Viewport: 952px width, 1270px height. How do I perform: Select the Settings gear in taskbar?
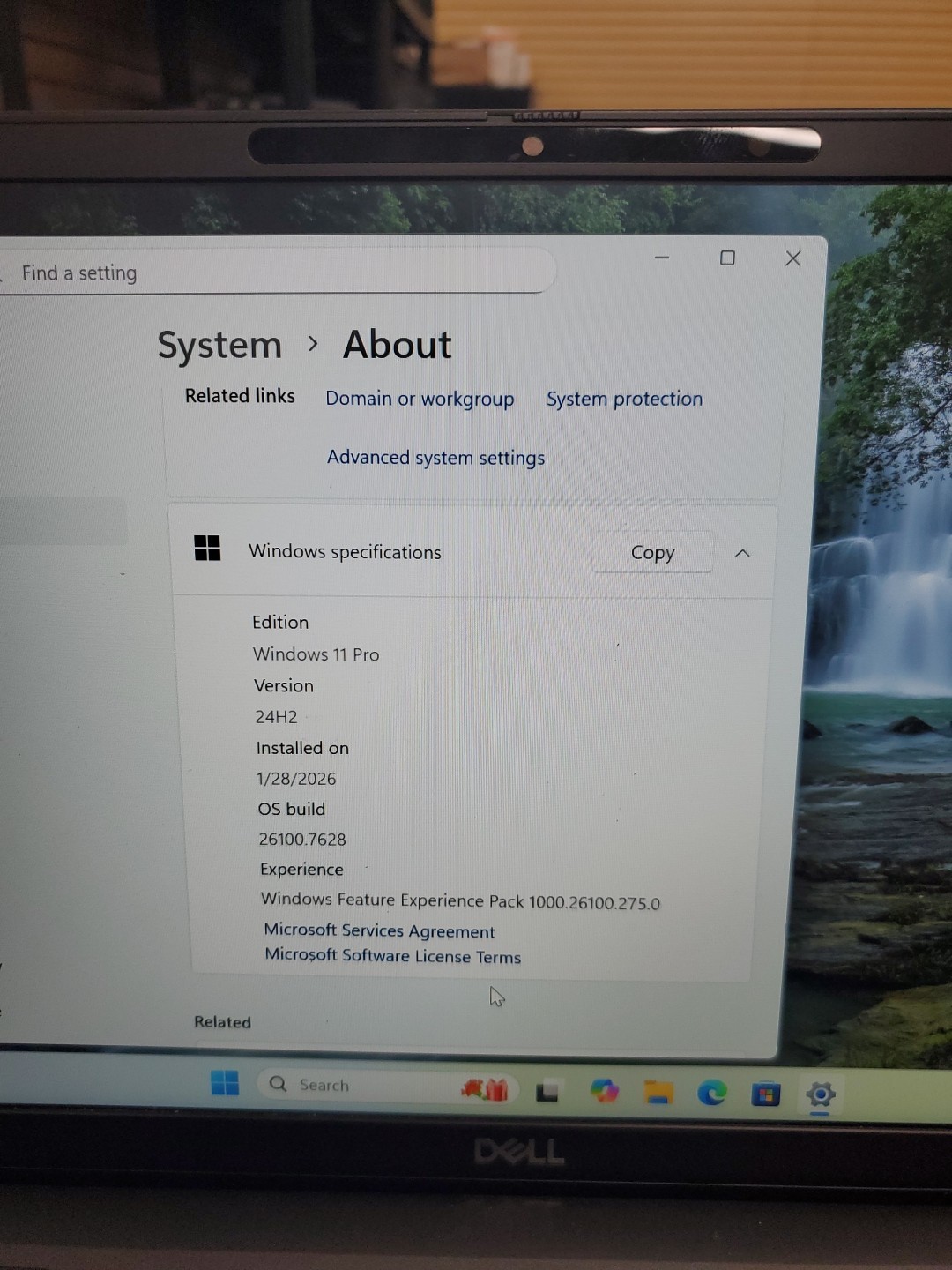[x=820, y=1095]
